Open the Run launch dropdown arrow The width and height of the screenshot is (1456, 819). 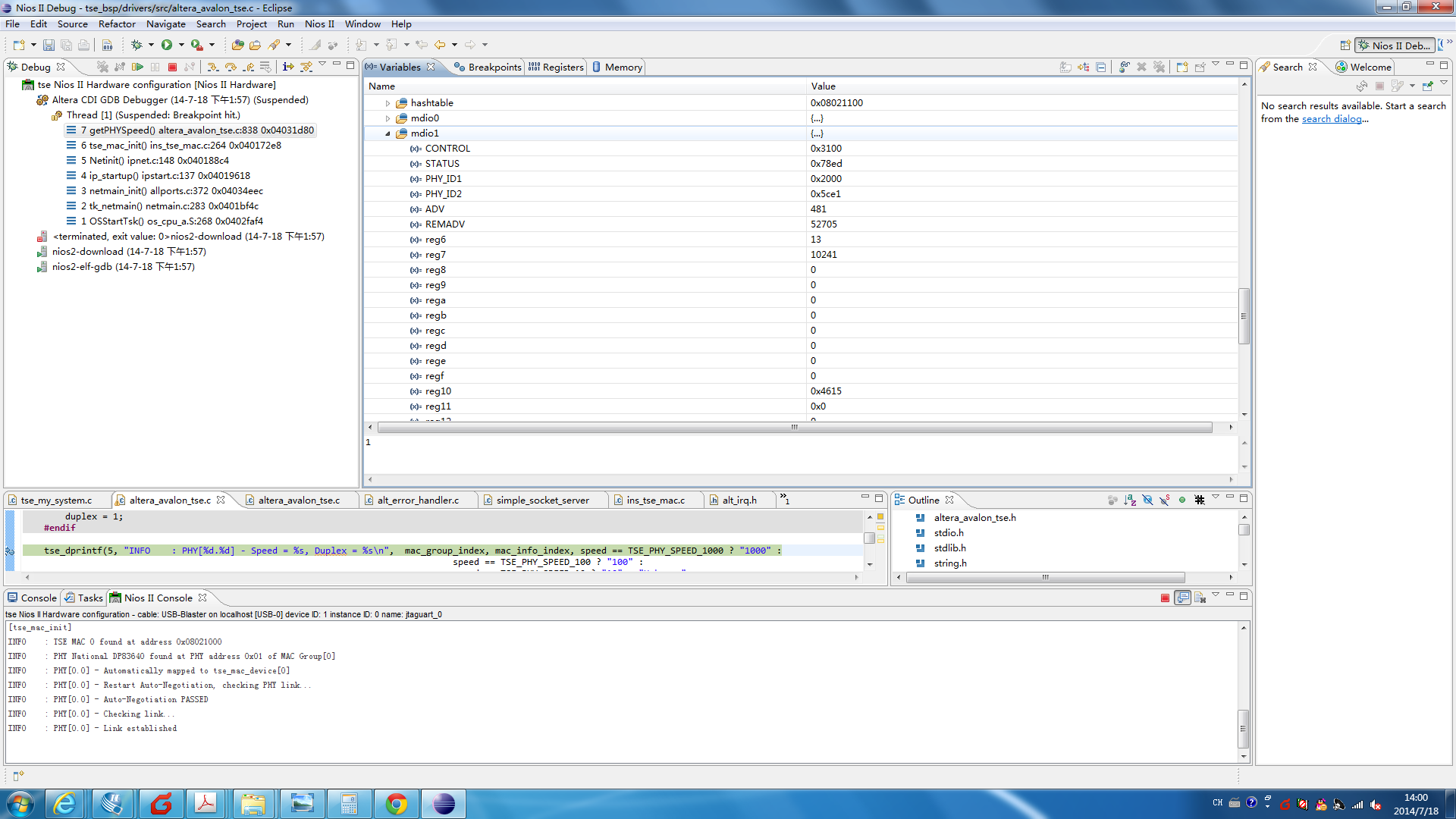tap(181, 45)
